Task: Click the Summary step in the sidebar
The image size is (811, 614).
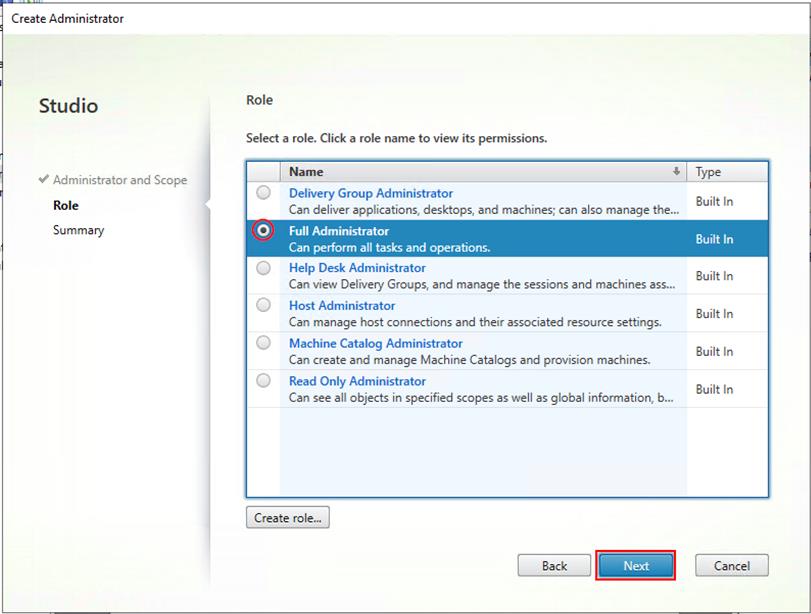Action: coord(78,229)
